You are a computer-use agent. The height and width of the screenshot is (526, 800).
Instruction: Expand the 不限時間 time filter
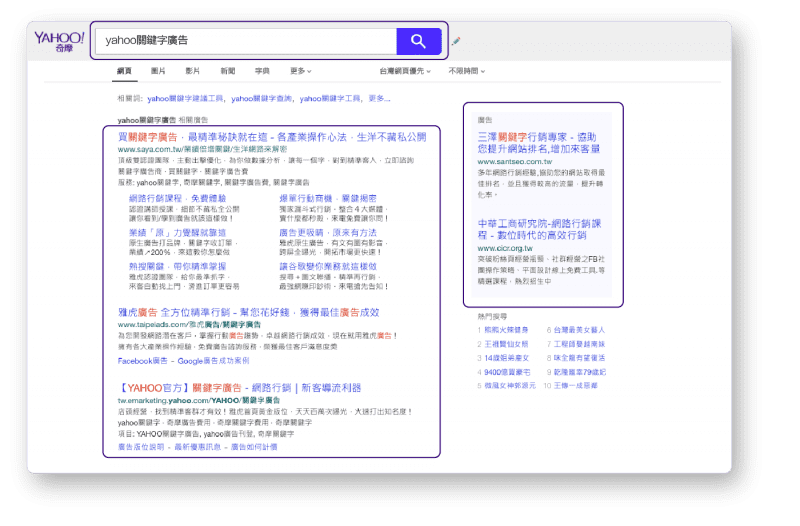[x=468, y=72]
